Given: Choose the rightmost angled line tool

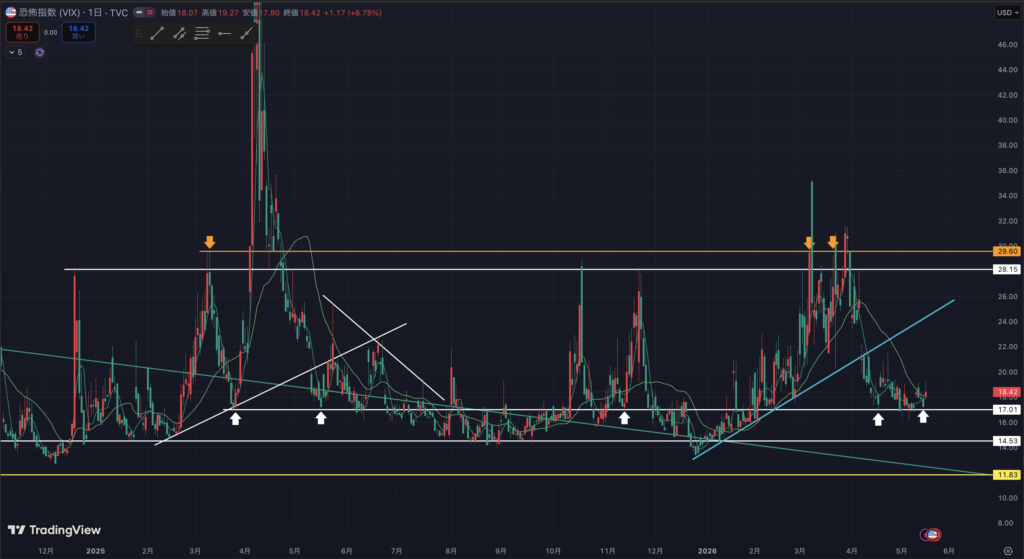Looking at the screenshot, I should click(x=246, y=33).
